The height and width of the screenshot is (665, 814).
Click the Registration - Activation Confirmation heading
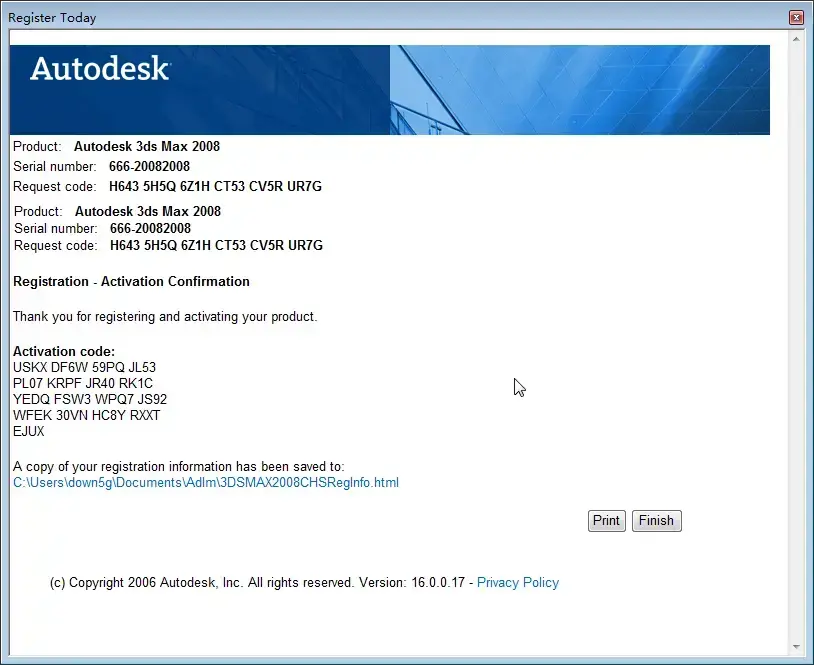pyautogui.click(x=131, y=281)
